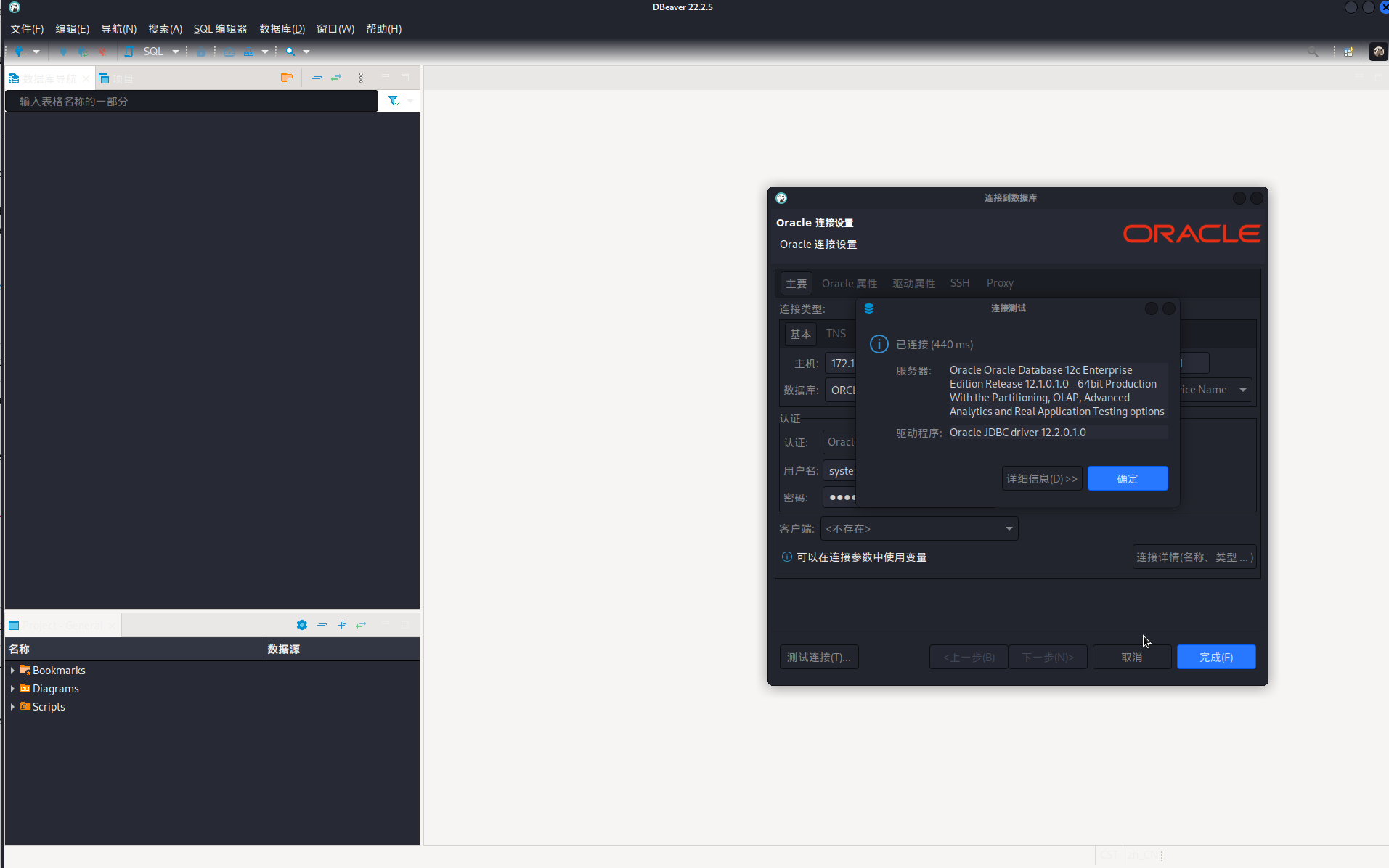1389x868 pixels.
Task: Open the SQL 编辑器 menu
Action: point(220,29)
